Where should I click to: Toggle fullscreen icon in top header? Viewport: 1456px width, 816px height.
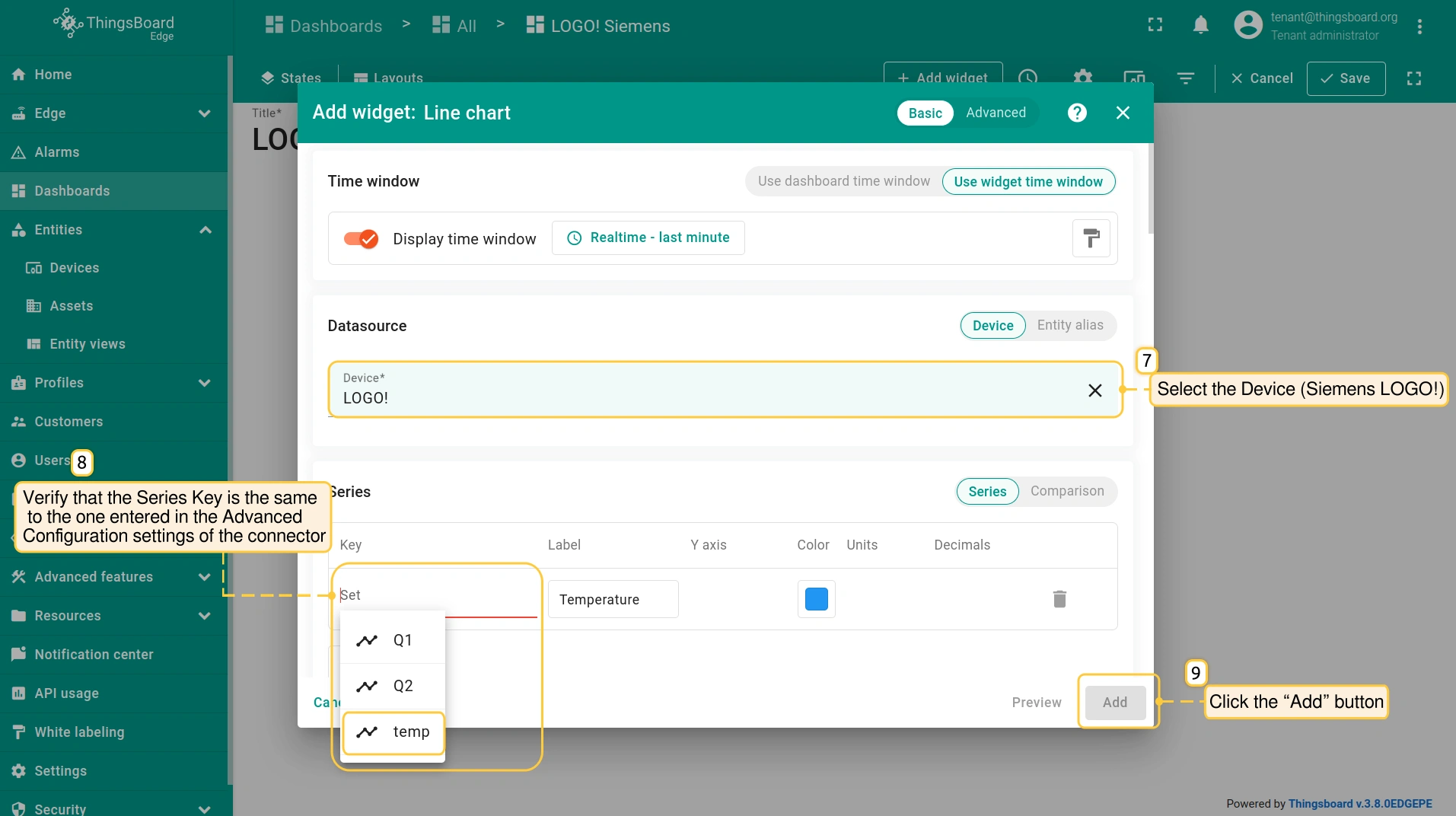1155,25
